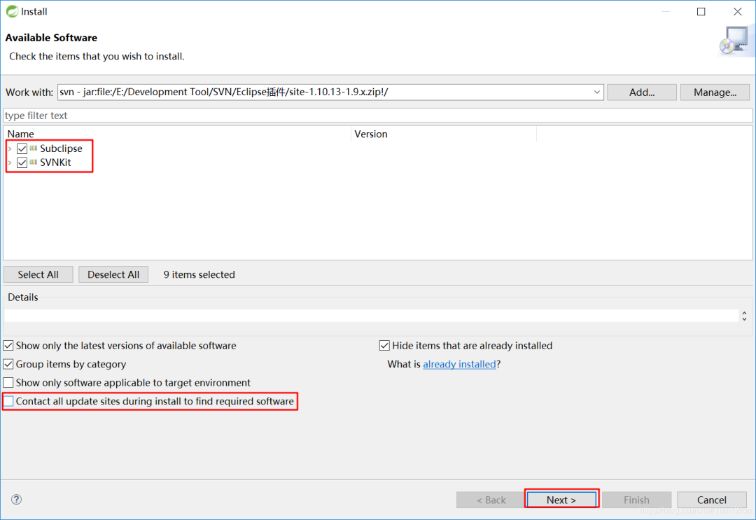Click the install wizard banner image
The height and width of the screenshot is (520, 756).
735,41
